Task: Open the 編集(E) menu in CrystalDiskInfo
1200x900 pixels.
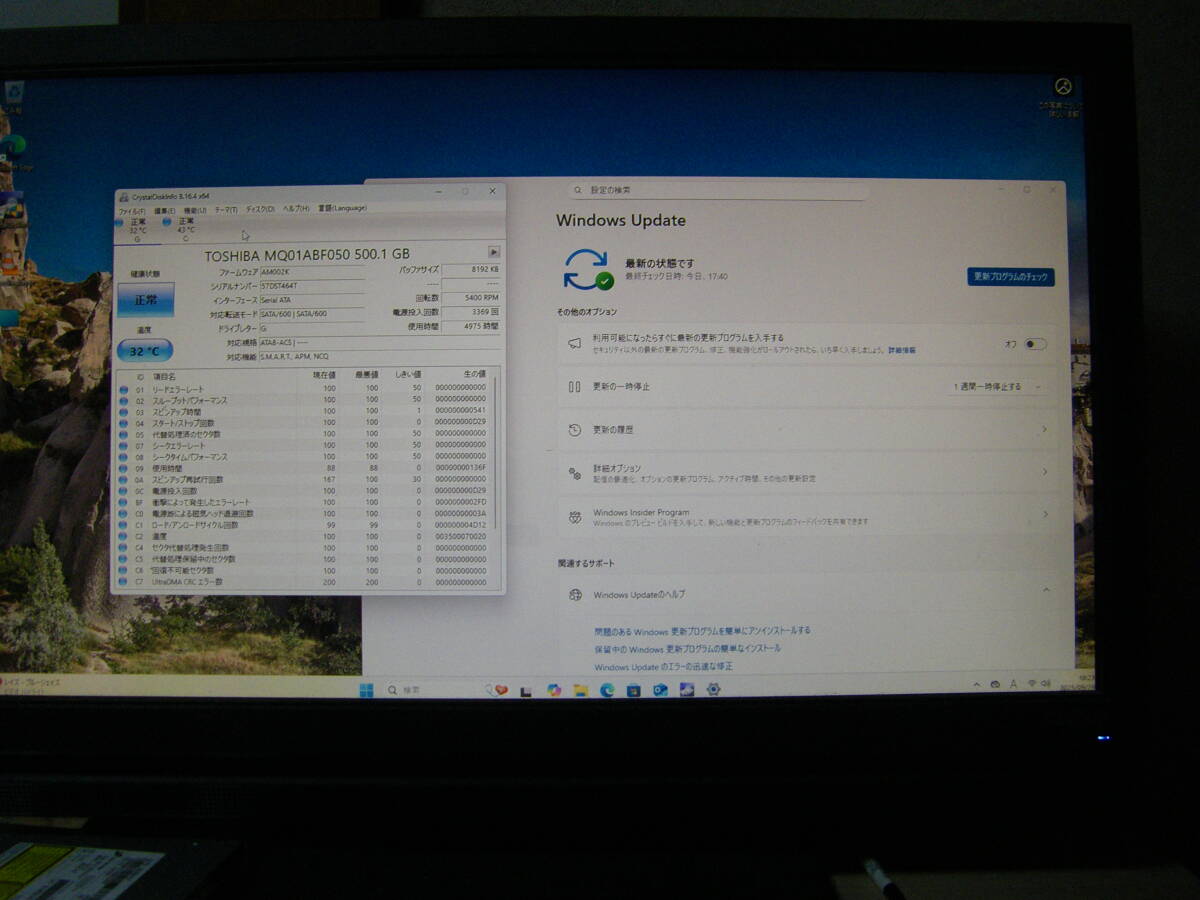Action: pyautogui.click(x=164, y=210)
